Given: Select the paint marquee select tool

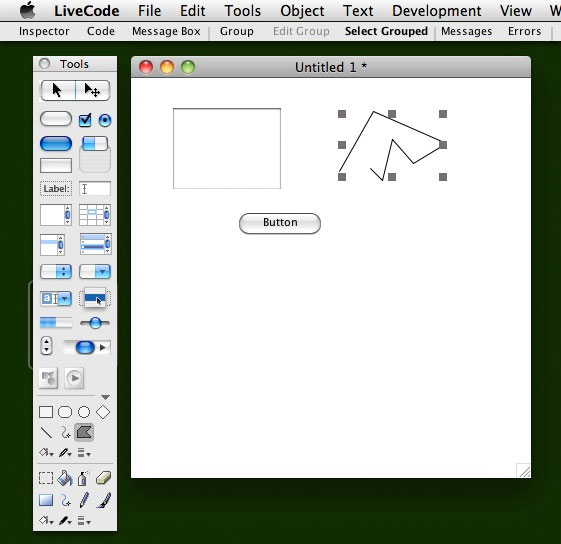Looking at the screenshot, I should (x=46, y=478).
